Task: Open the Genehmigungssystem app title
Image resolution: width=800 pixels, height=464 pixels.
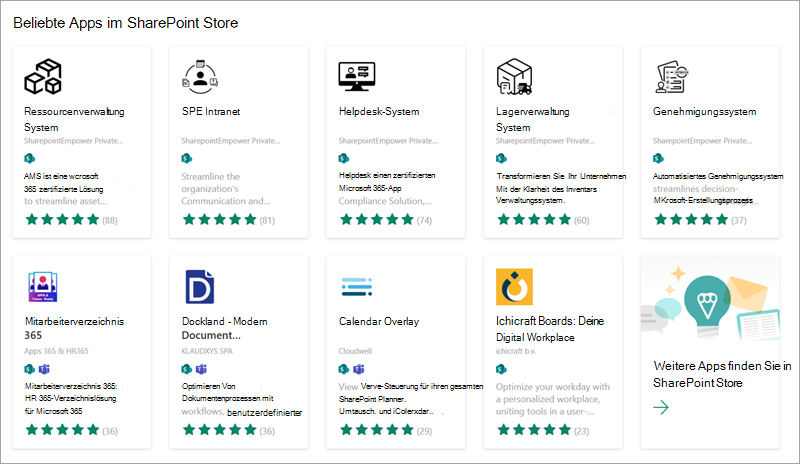Action: point(705,111)
